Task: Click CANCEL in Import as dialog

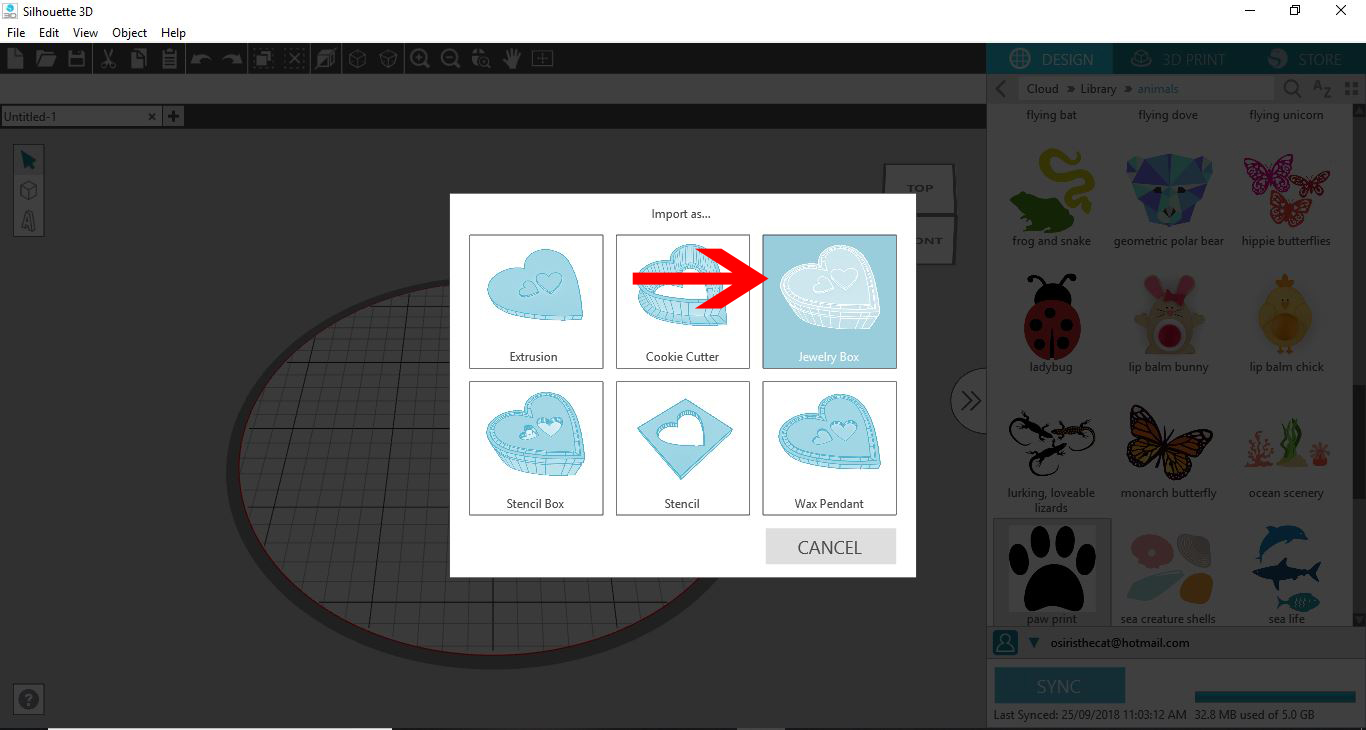Action: pos(830,547)
